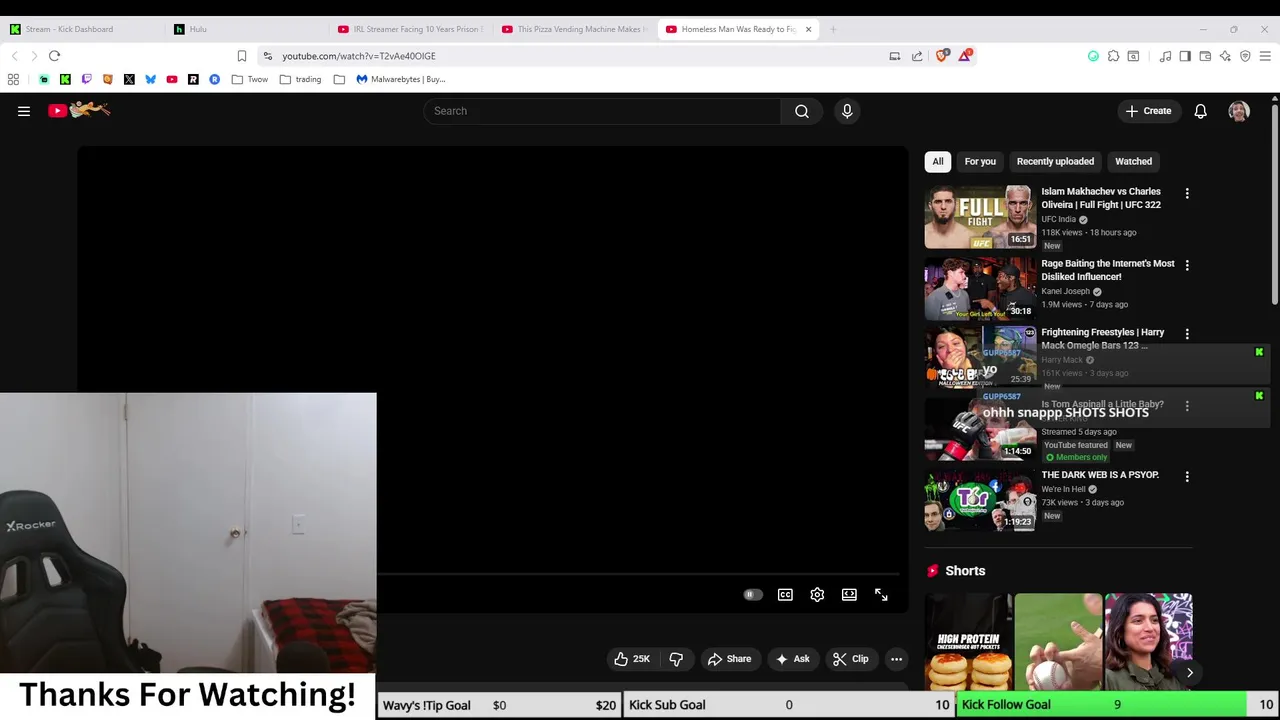The width and height of the screenshot is (1280, 720).
Task: Open the UFC India channel link
Action: coord(1058,219)
